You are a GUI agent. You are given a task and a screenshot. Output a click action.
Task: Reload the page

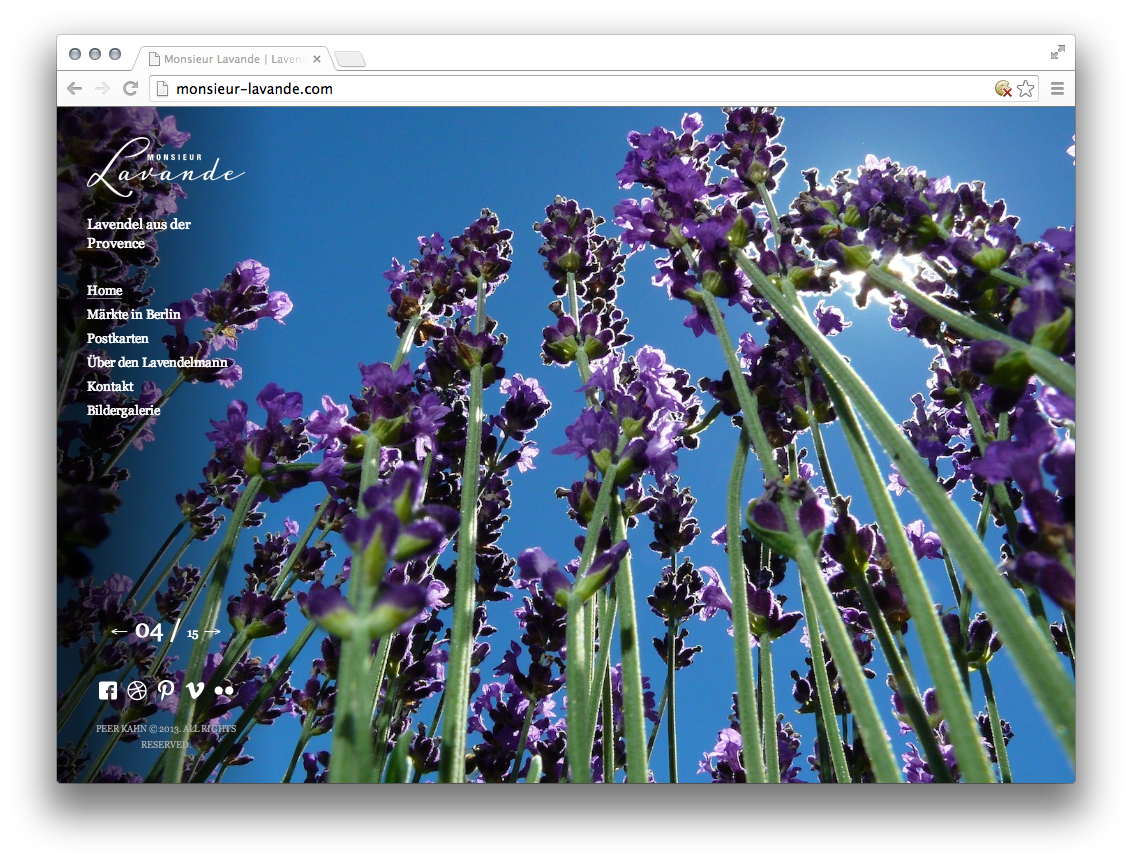pos(130,89)
